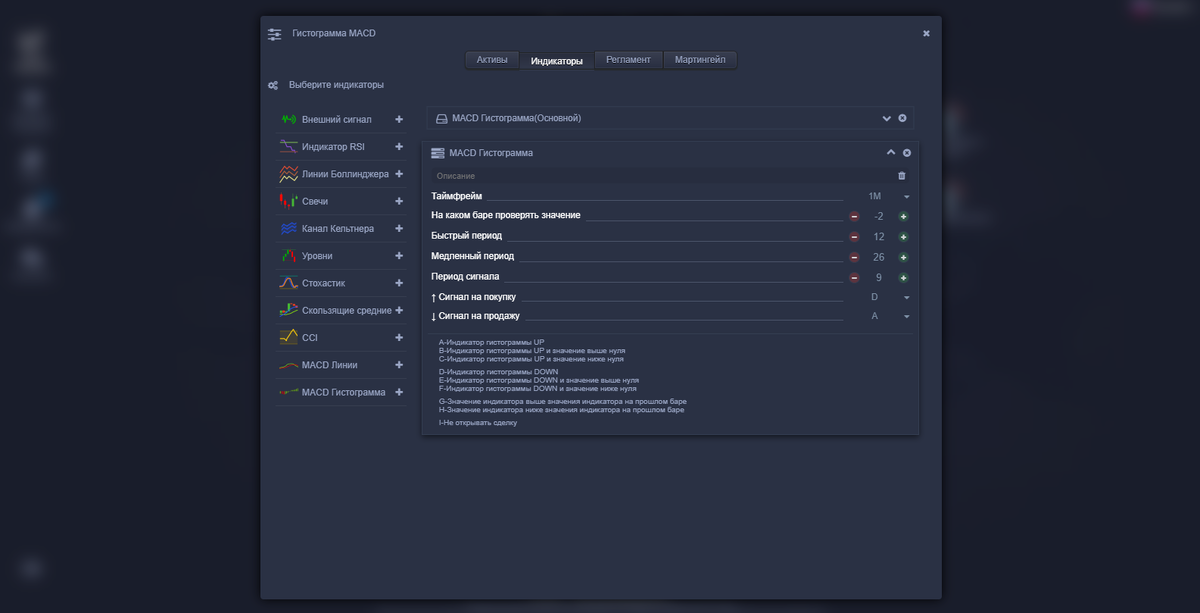Add the Уровни indicator with plus
Screen dimensions: 1200x613
[399, 256]
